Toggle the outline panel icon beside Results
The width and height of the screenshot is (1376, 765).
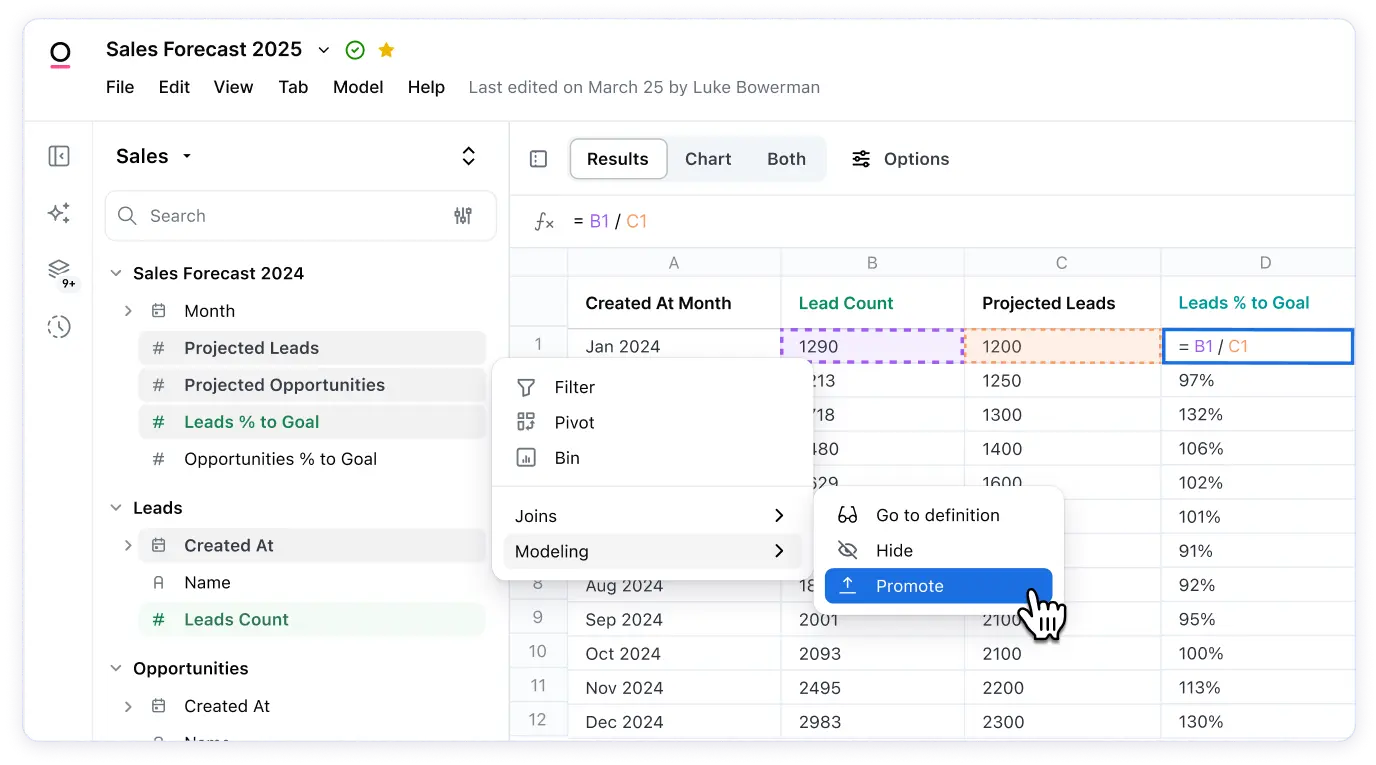coord(538,158)
